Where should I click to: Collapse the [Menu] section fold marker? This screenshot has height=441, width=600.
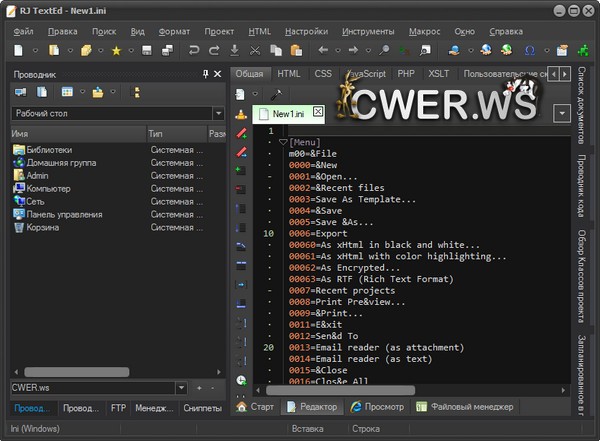[283, 142]
